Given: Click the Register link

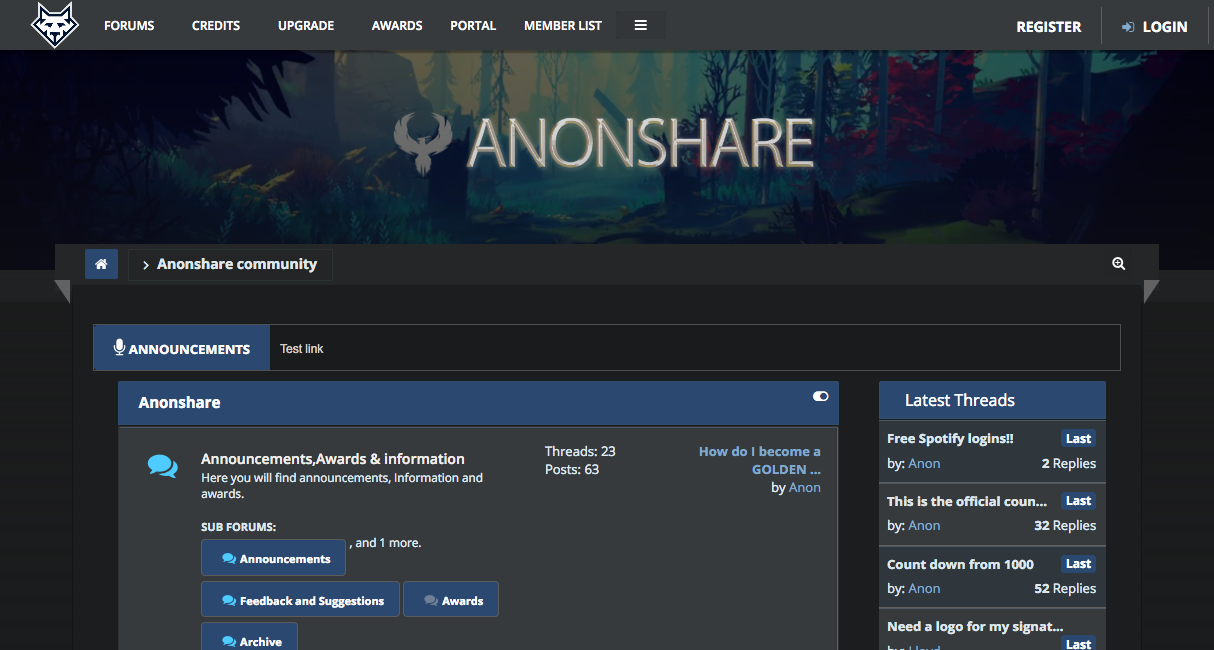Looking at the screenshot, I should pyautogui.click(x=1049, y=27).
